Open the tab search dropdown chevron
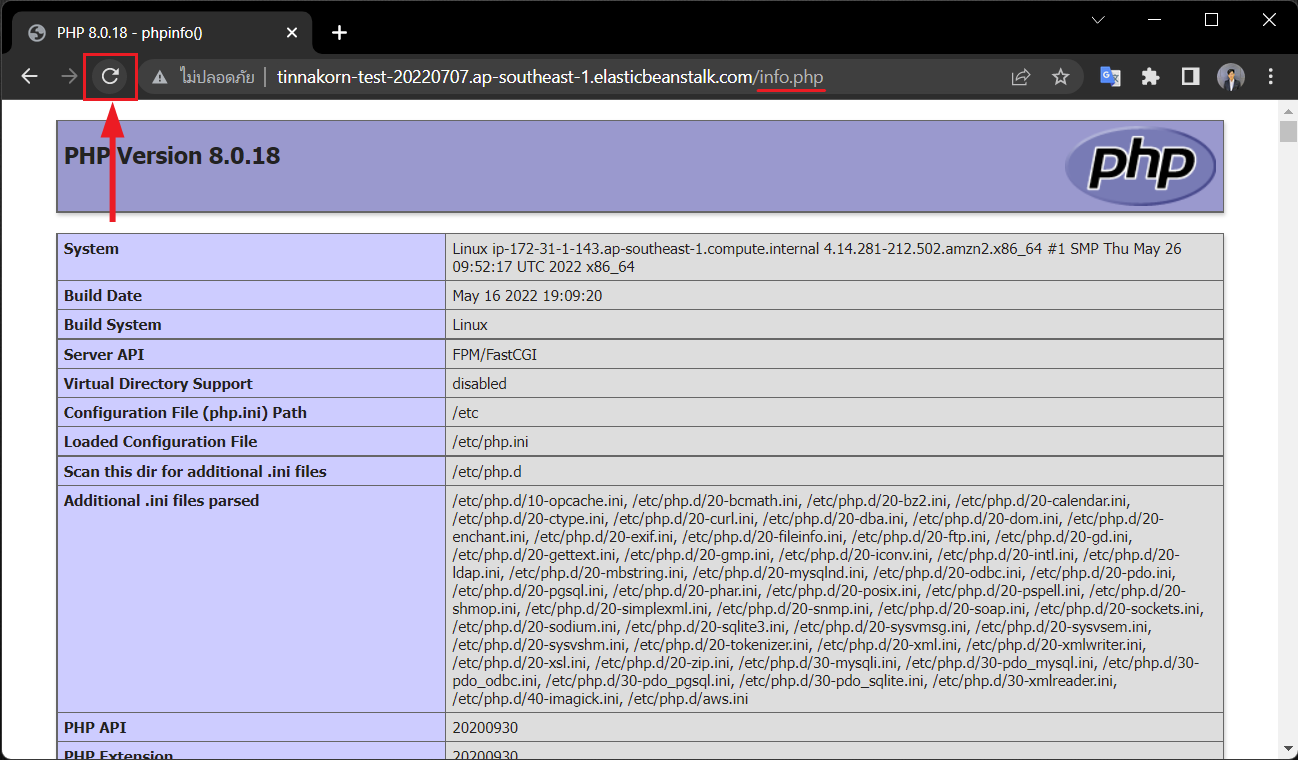Image resolution: width=1298 pixels, height=760 pixels. click(1098, 20)
